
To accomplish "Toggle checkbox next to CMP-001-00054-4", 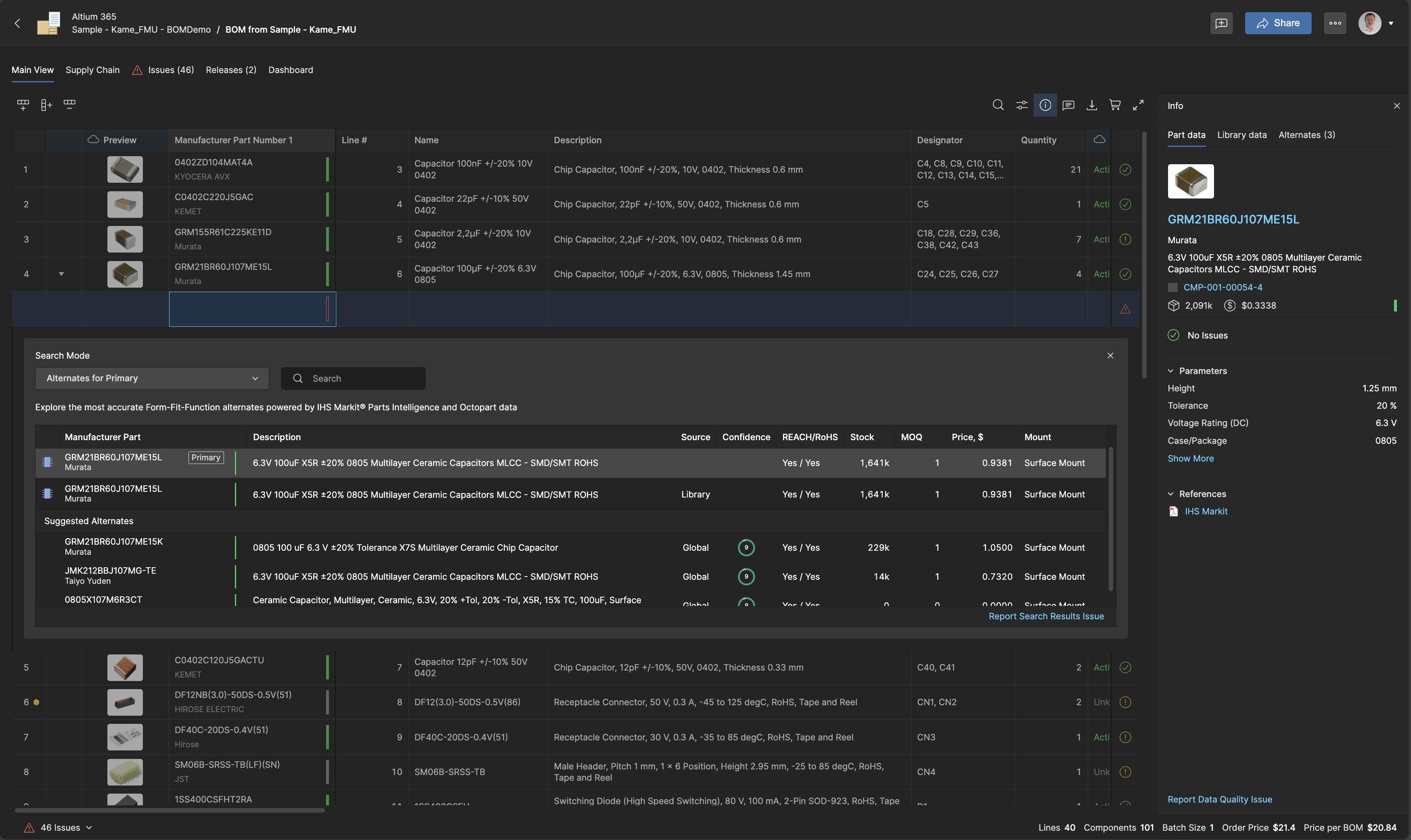I will point(1172,288).
